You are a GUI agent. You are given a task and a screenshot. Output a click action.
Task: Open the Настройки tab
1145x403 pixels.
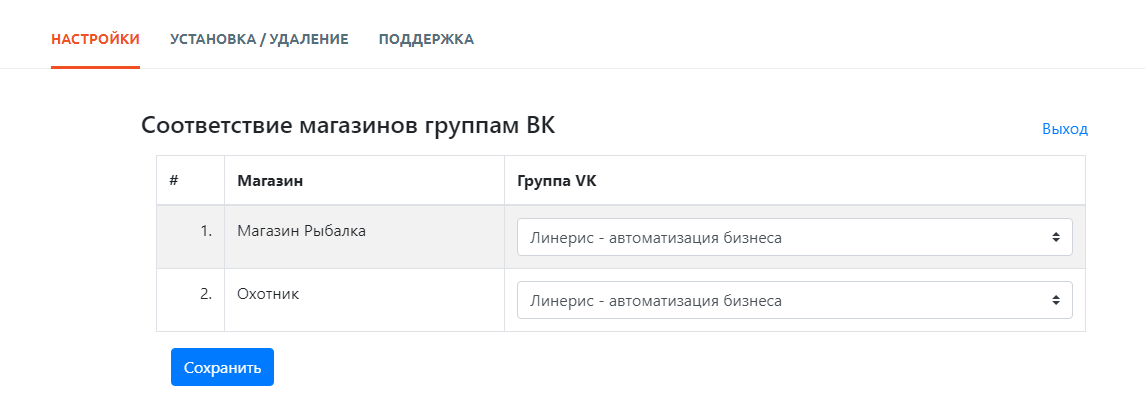pyautogui.click(x=95, y=39)
